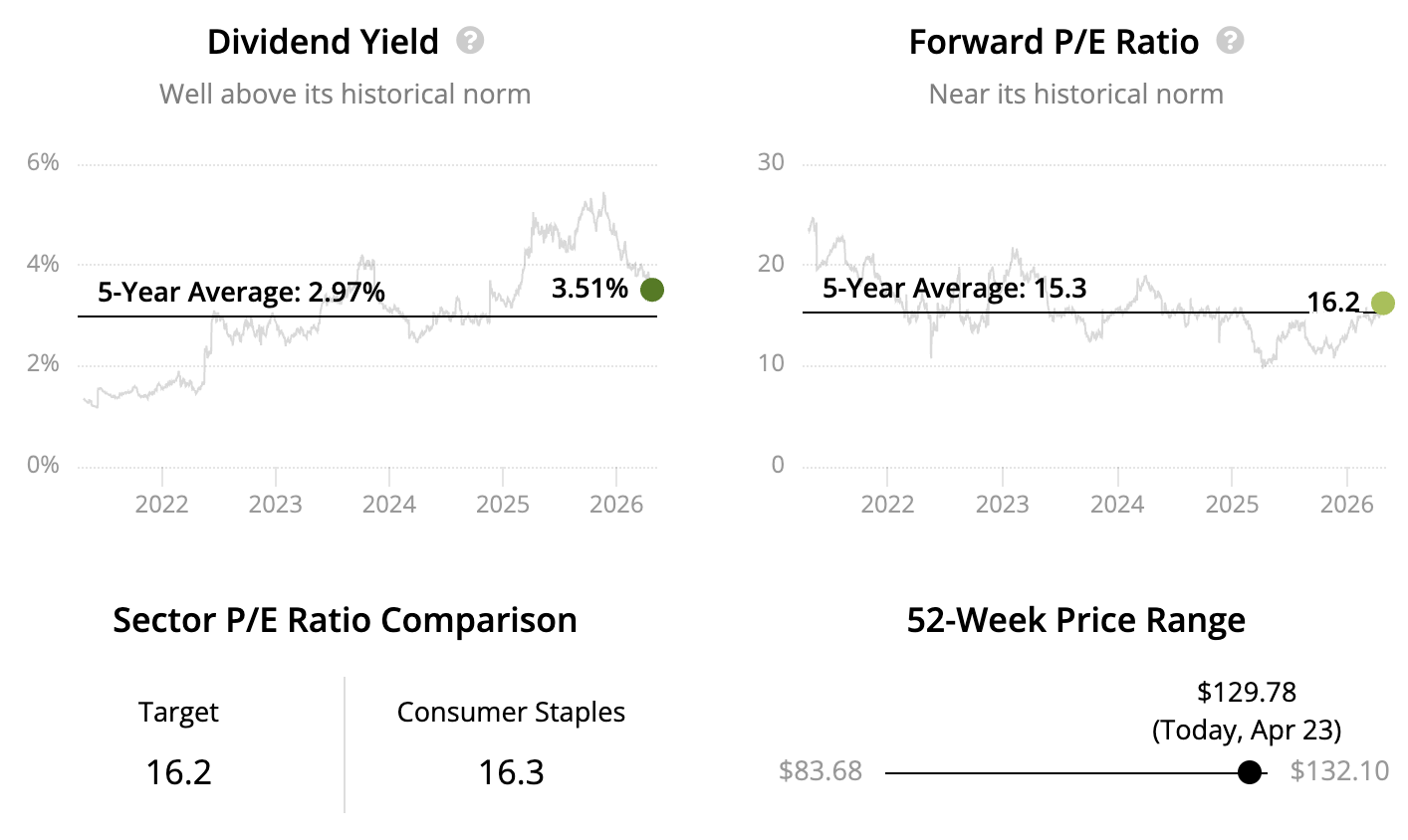This screenshot has width=1408, height=840.
Task: Click "Near its historical norm" subtitle
Action: (1075, 95)
